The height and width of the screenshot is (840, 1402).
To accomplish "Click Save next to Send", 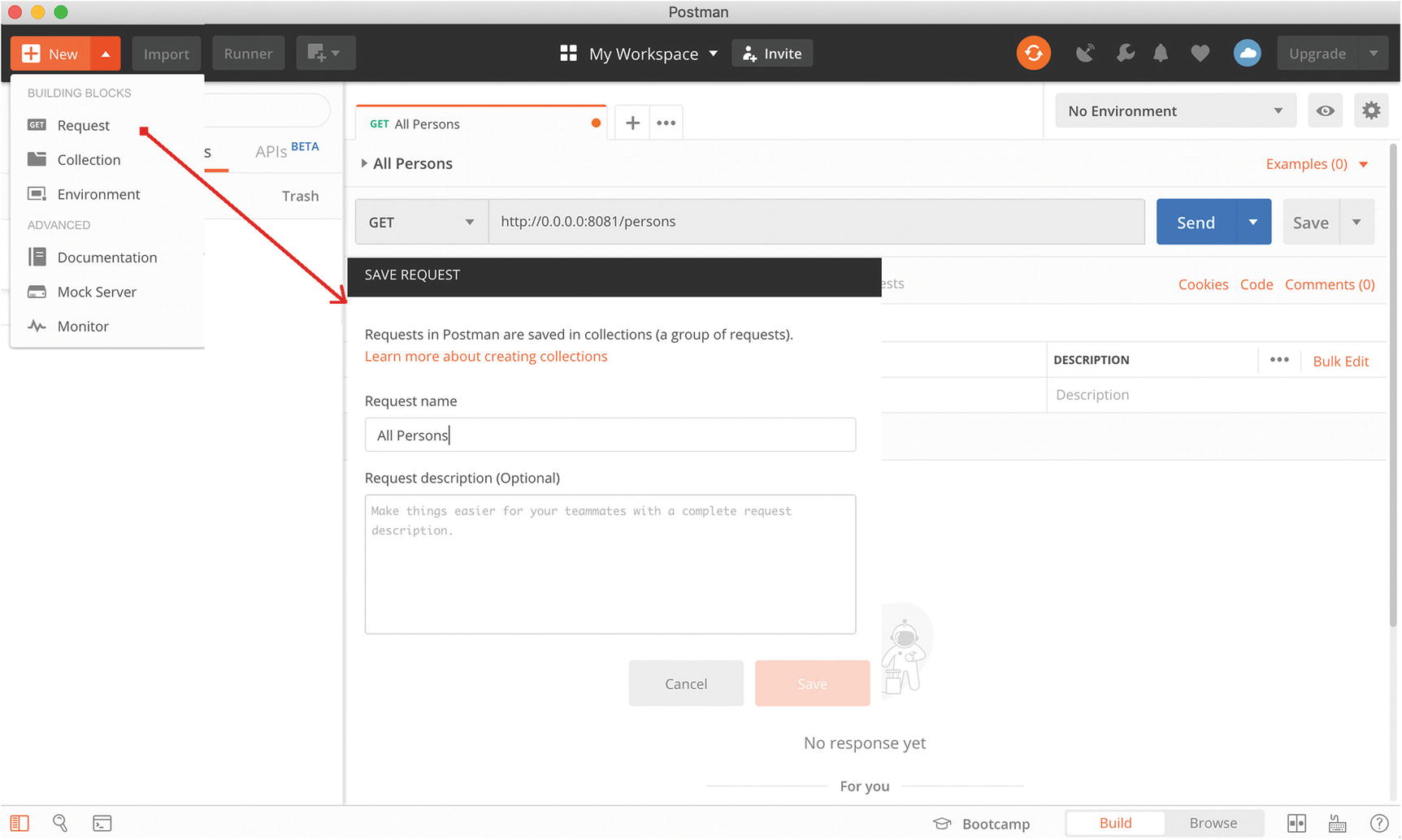I will 1310,222.
